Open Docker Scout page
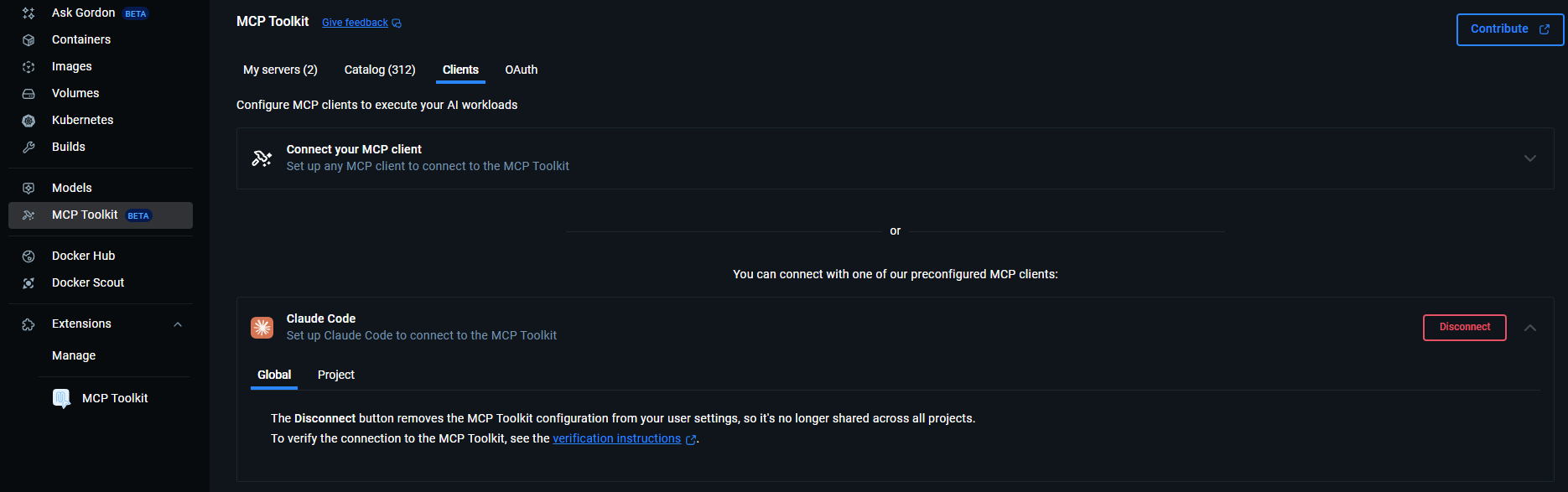The height and width of the screenshot is (492, 1568). click(101, 282)
